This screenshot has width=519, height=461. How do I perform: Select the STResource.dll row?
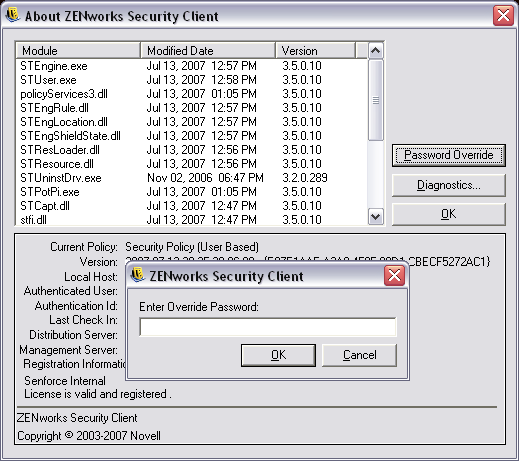pyautogui.click(x=192, y=164)
